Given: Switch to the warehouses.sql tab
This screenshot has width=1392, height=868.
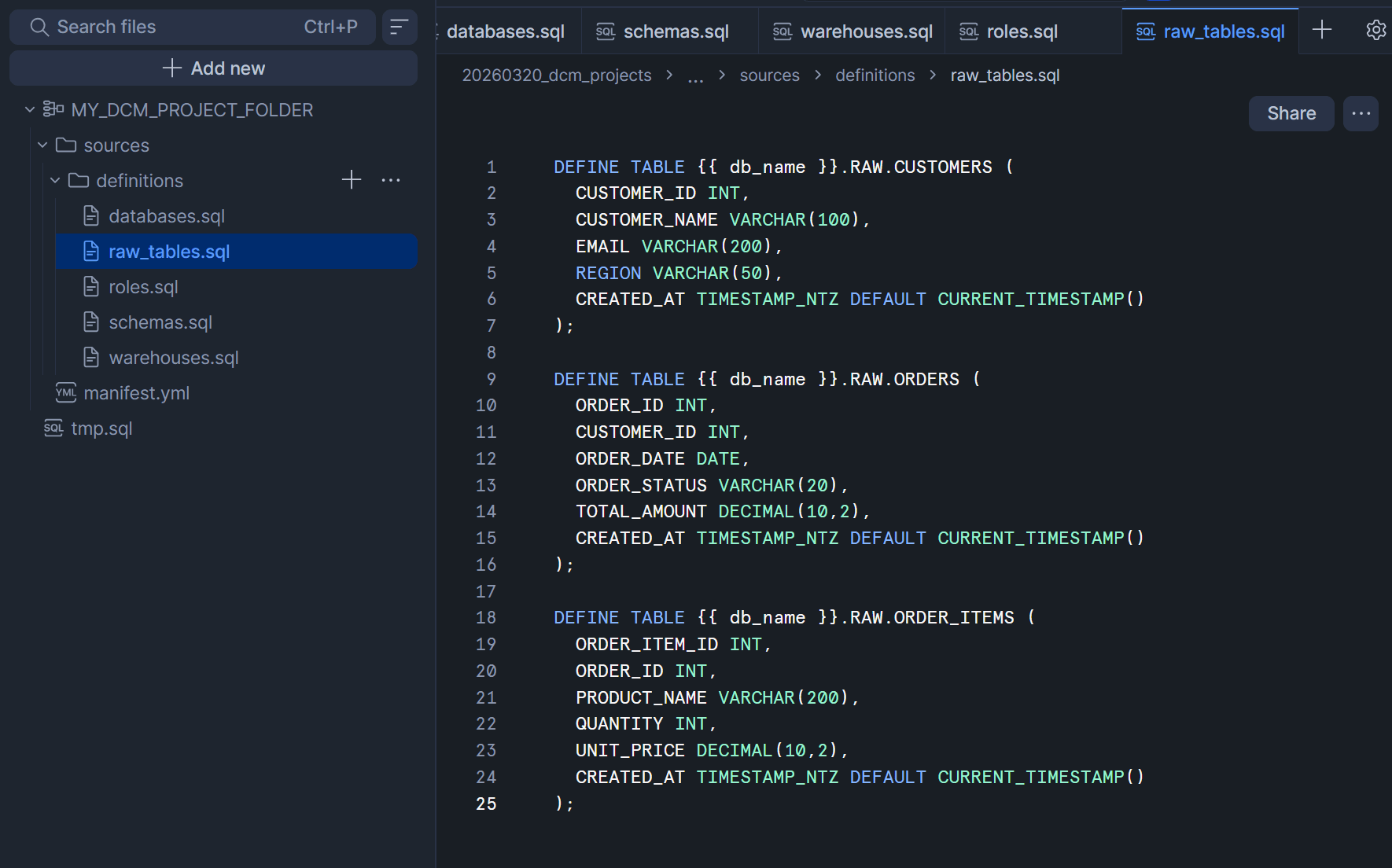Looking at the screenshot, I should 865,31.
